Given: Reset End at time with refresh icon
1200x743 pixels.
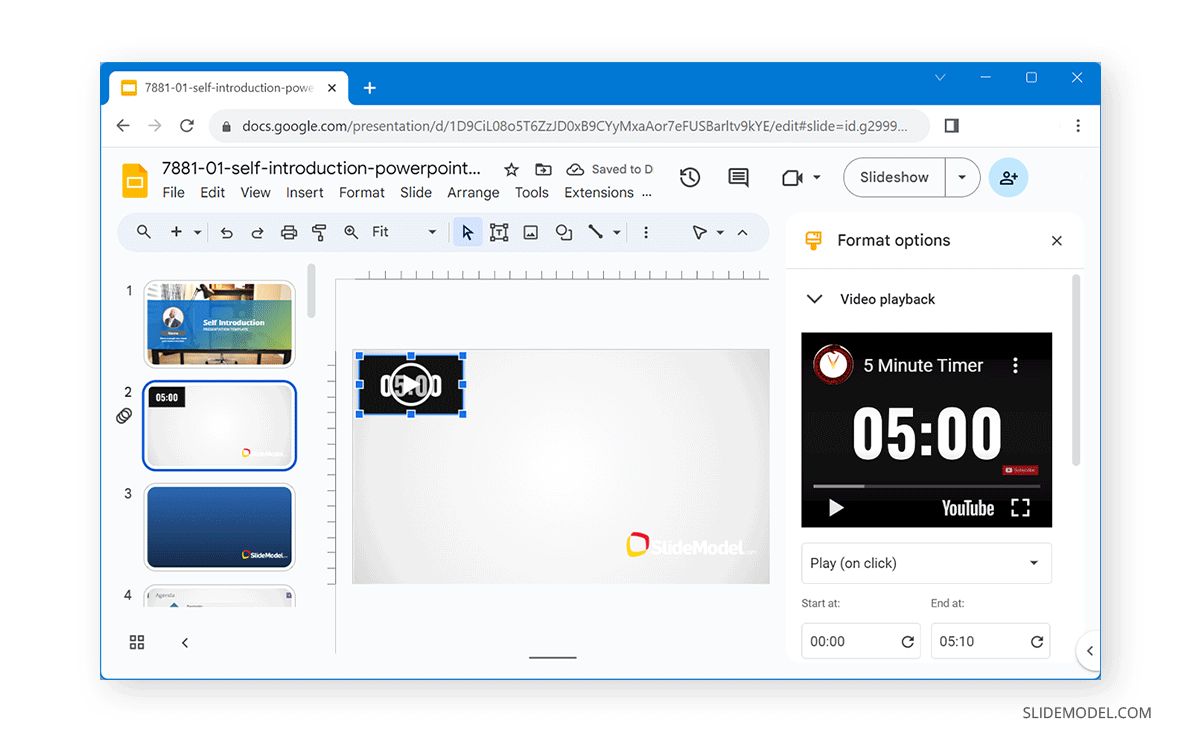Looking at the screenshot, I should click(1037, 642).
